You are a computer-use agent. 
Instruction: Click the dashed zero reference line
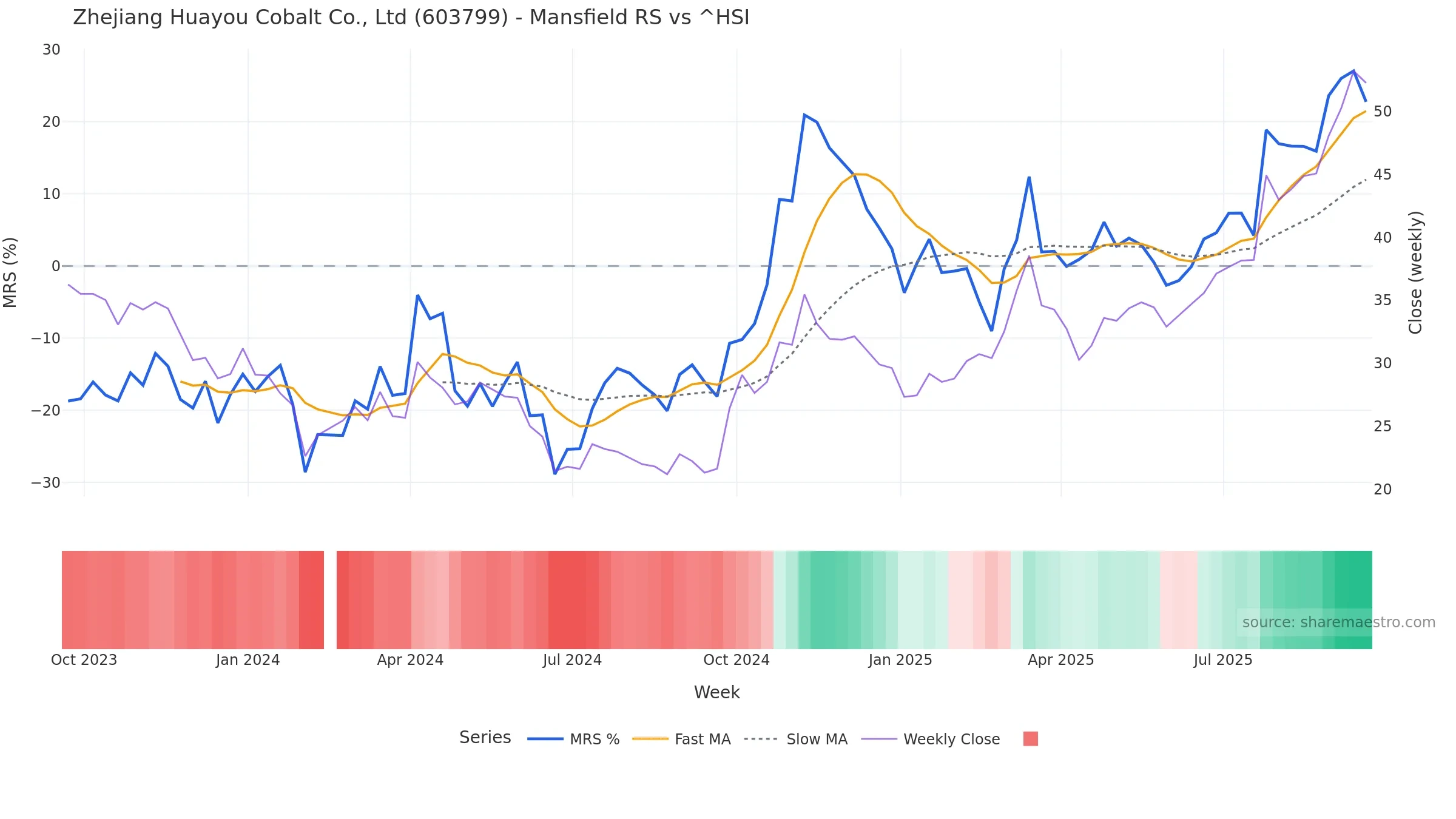pyautogui.click(x=717, y=266)
